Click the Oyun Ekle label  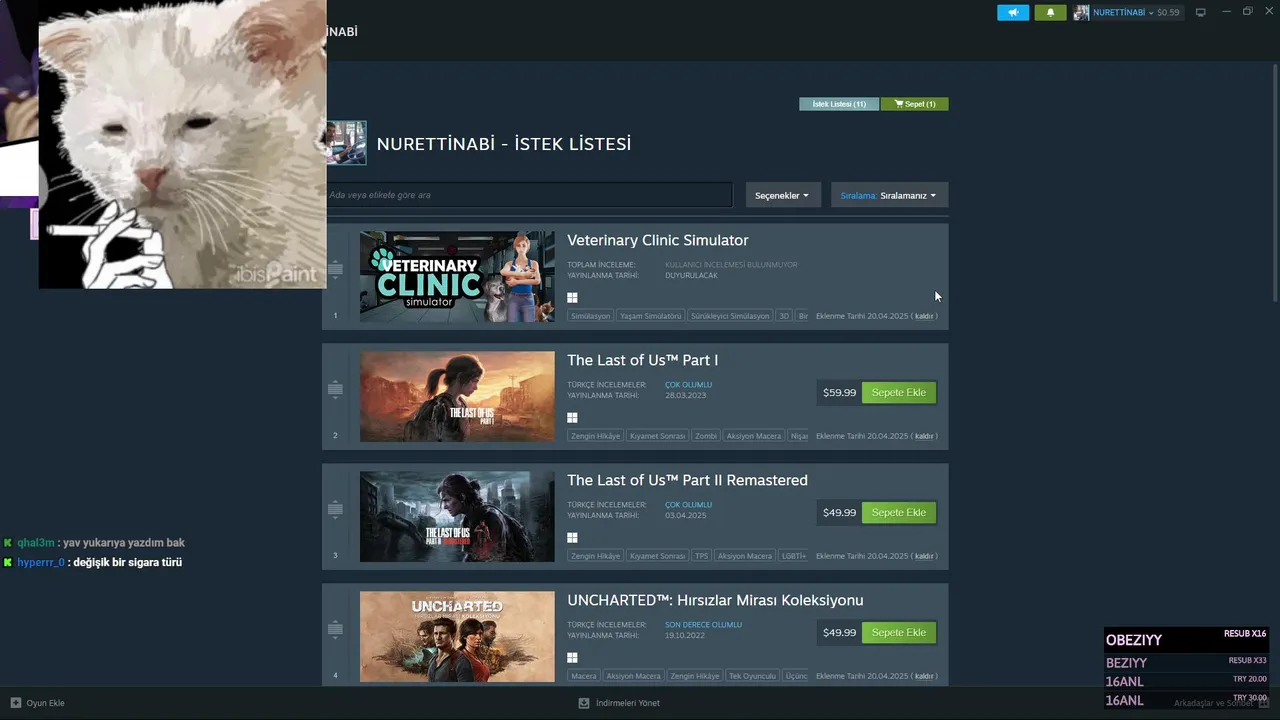[45, 703]
